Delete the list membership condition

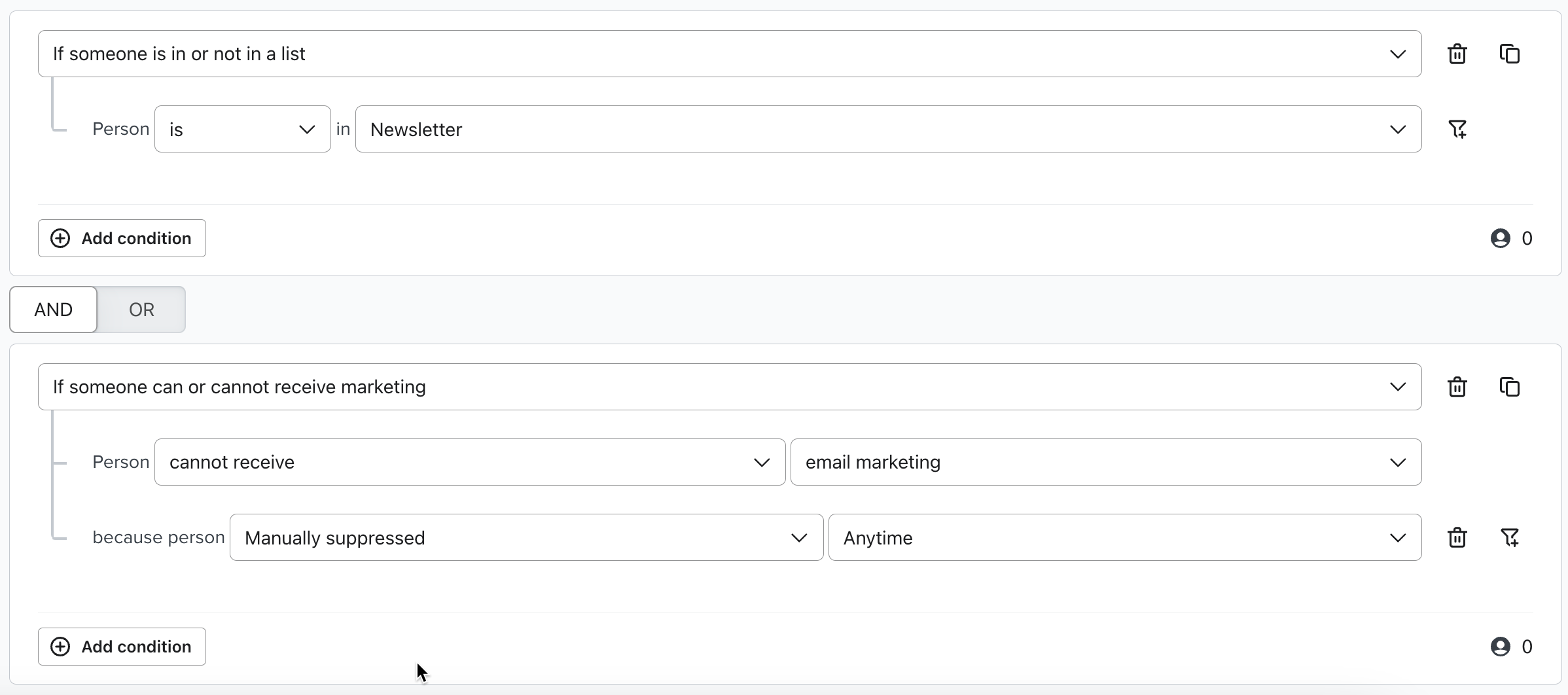tap(1457, 54)
